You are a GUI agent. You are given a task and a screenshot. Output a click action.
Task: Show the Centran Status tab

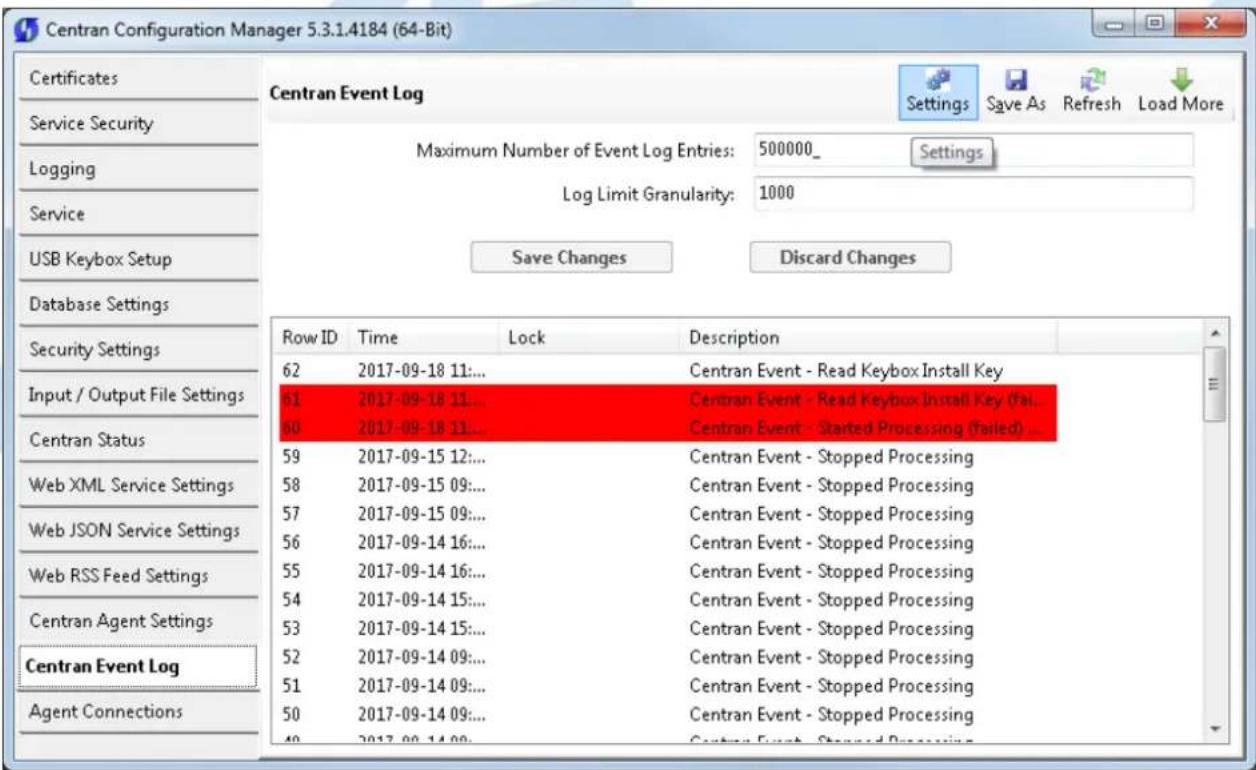tap(138, 440)
